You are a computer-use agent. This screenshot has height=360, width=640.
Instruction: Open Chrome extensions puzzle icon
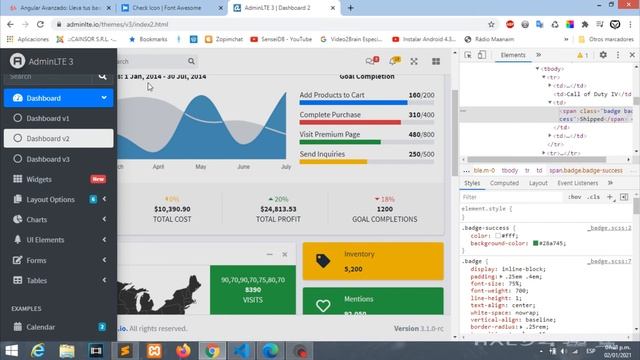click(x=585, y=24)
